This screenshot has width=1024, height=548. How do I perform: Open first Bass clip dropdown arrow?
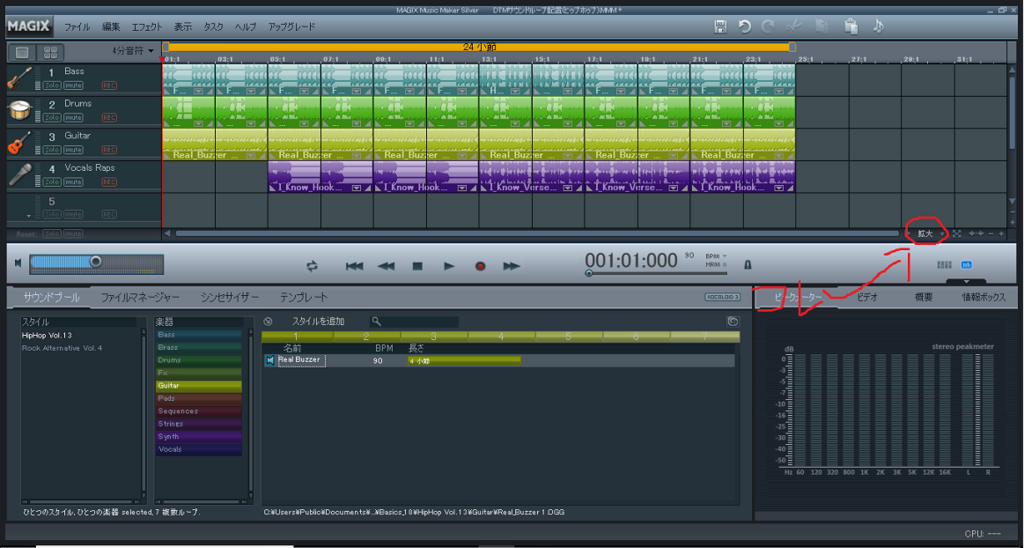(x=199, y=91)
